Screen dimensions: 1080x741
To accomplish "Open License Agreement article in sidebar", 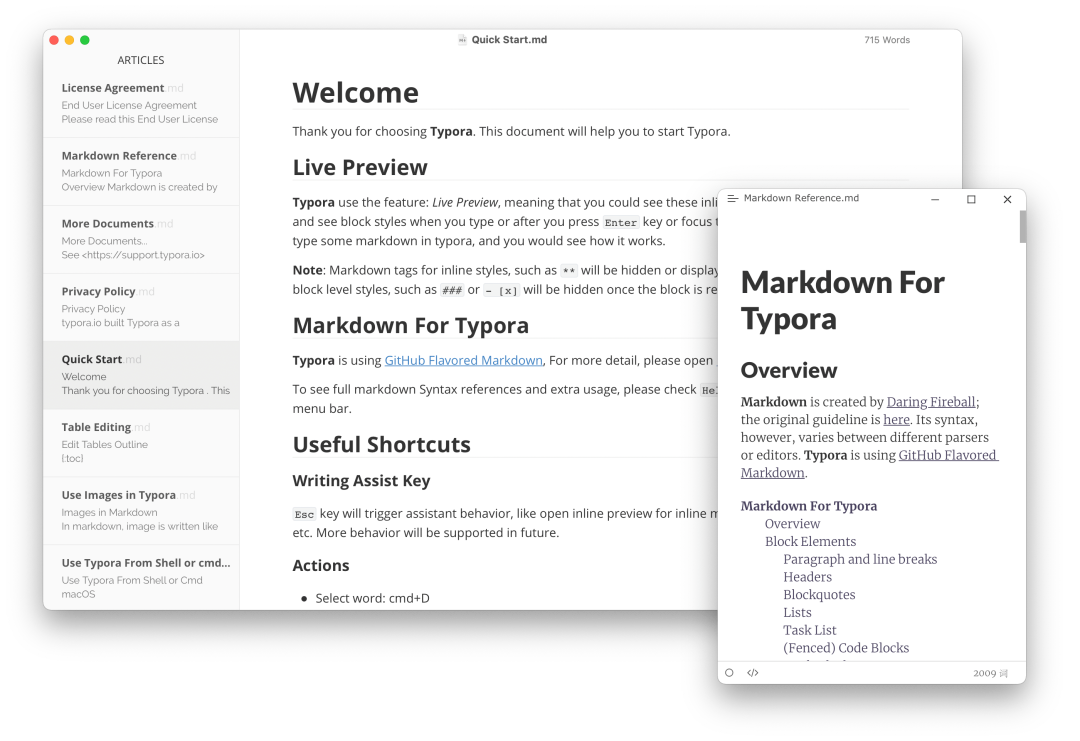I will point(141,103).
